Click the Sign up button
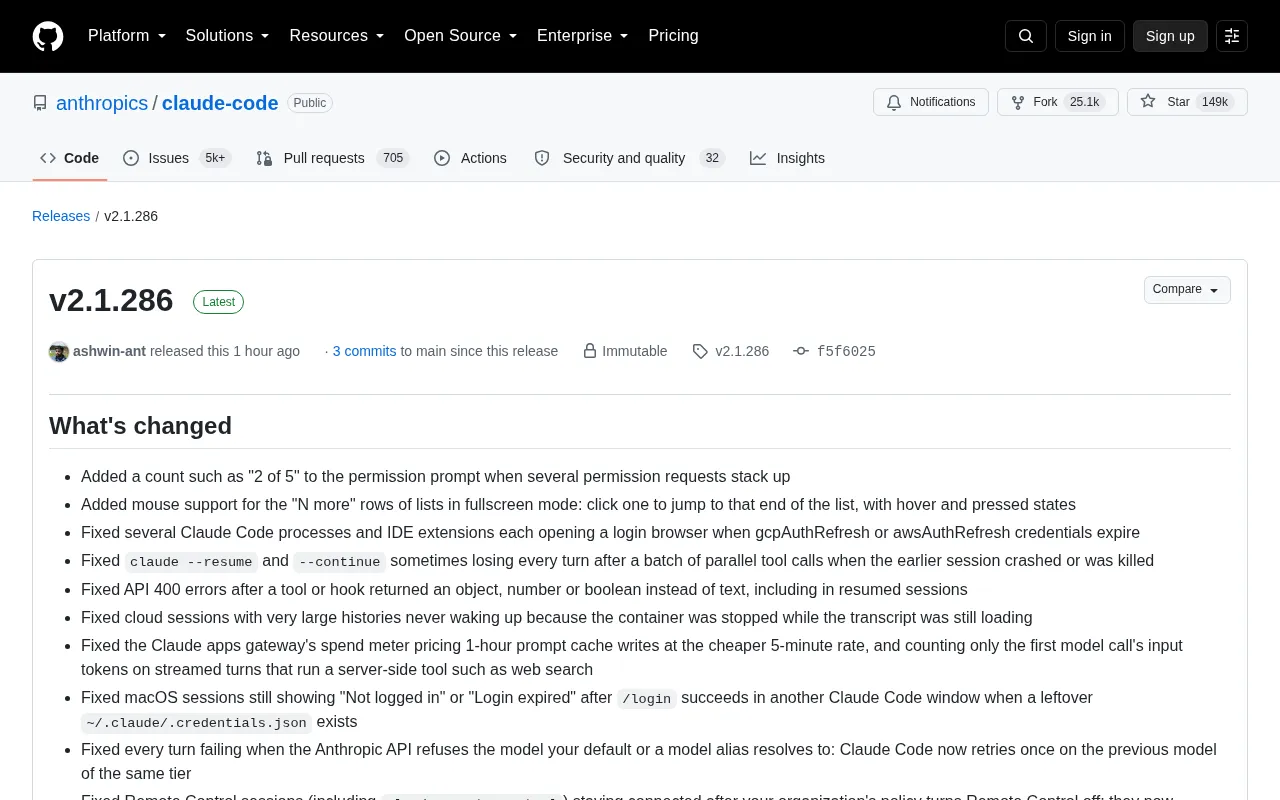This screenshot has height=800, width=1280. (1170, 36)
